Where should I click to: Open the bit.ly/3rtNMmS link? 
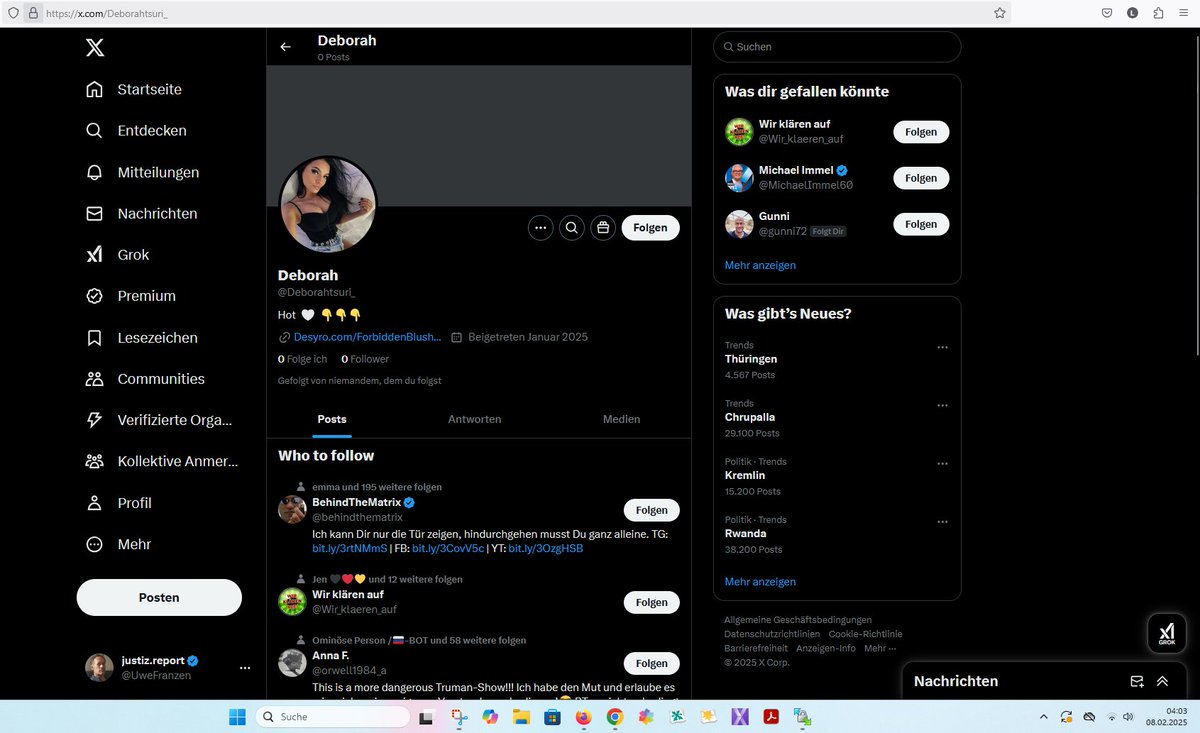pos(350,549)
